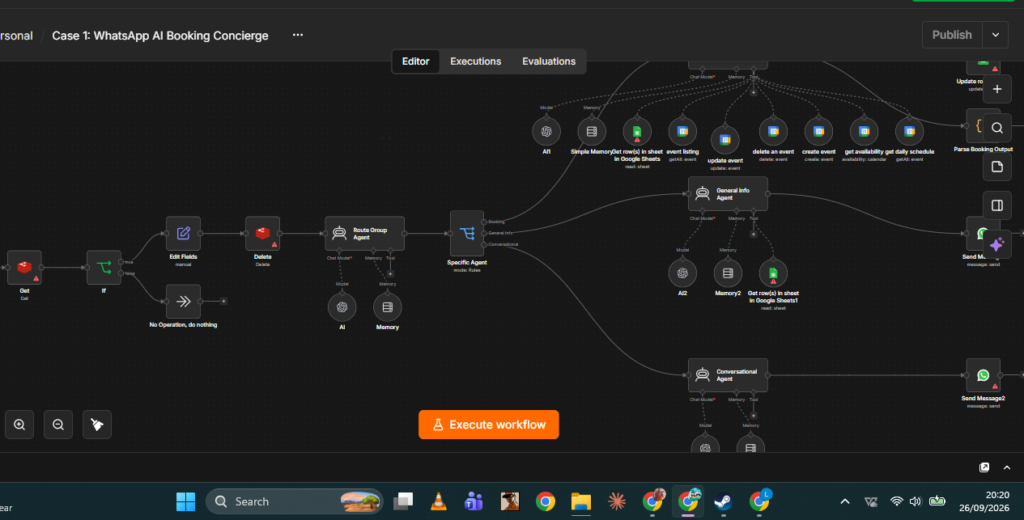
Task: Switch to the Evaluations tab
Action: 549,61
